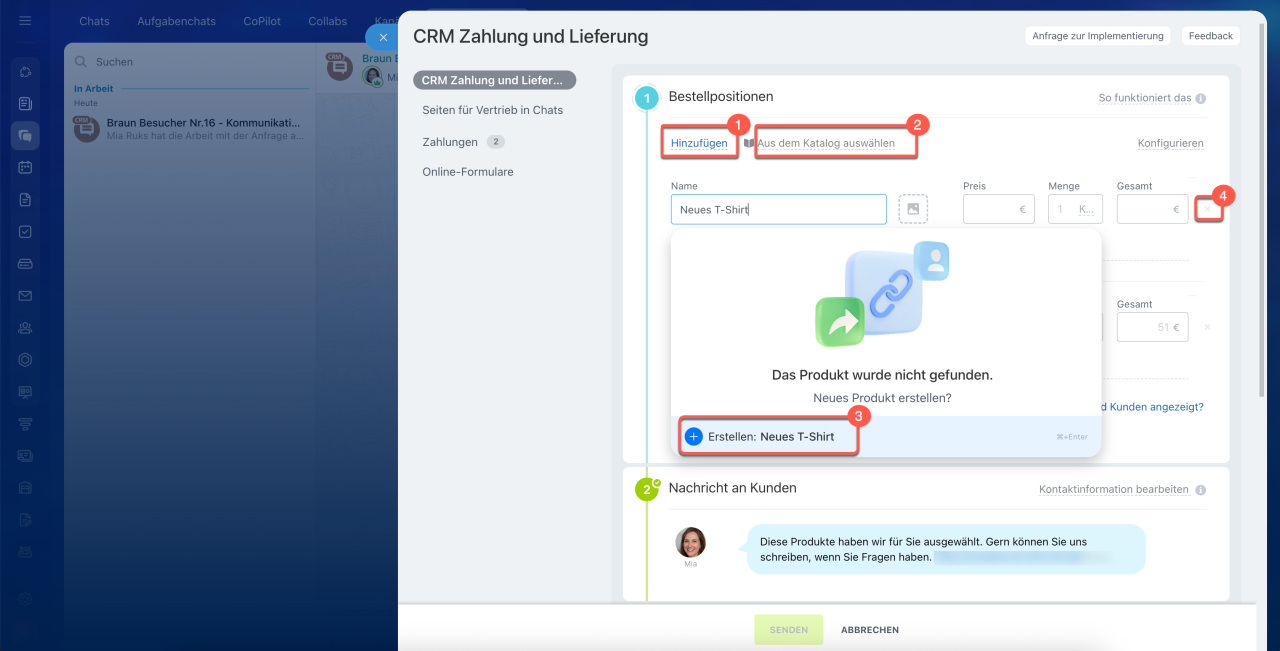The width and height of the screenshot is (1280, 651).
Task: Open the Konfigurieren link
Action: pos(1171,143)
